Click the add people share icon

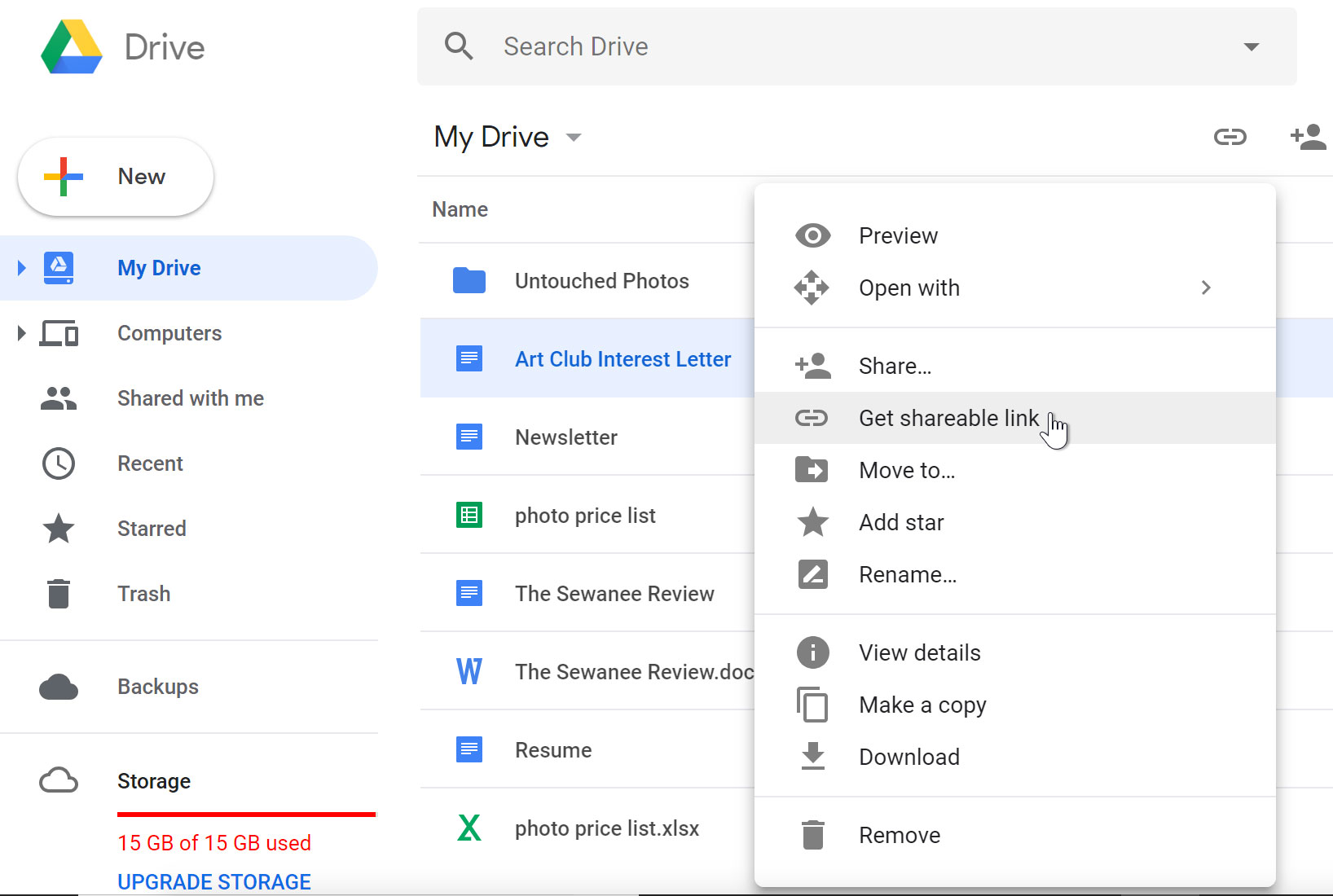tap(1308, 137)
